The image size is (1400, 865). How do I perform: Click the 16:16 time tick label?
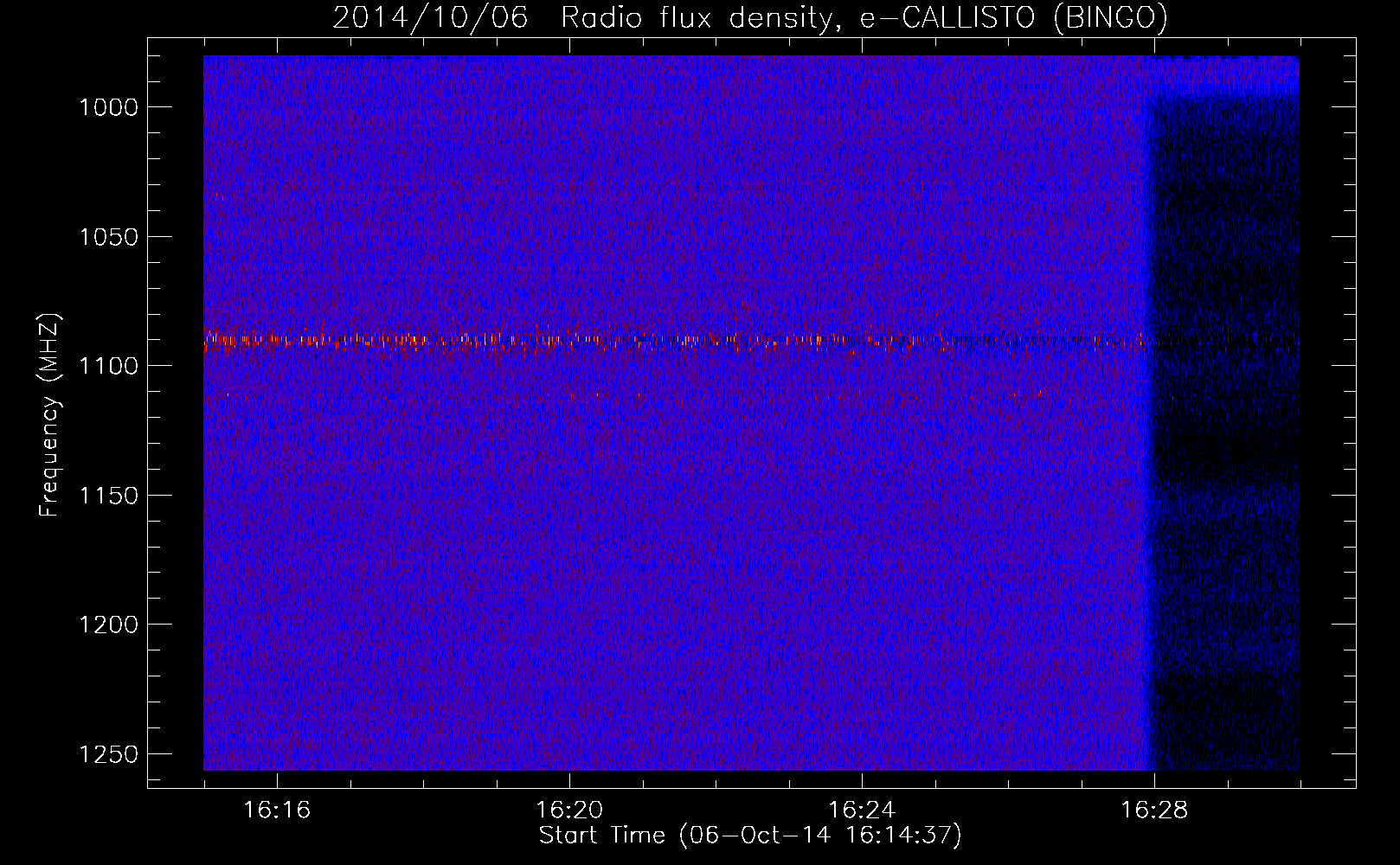point(277,811)
